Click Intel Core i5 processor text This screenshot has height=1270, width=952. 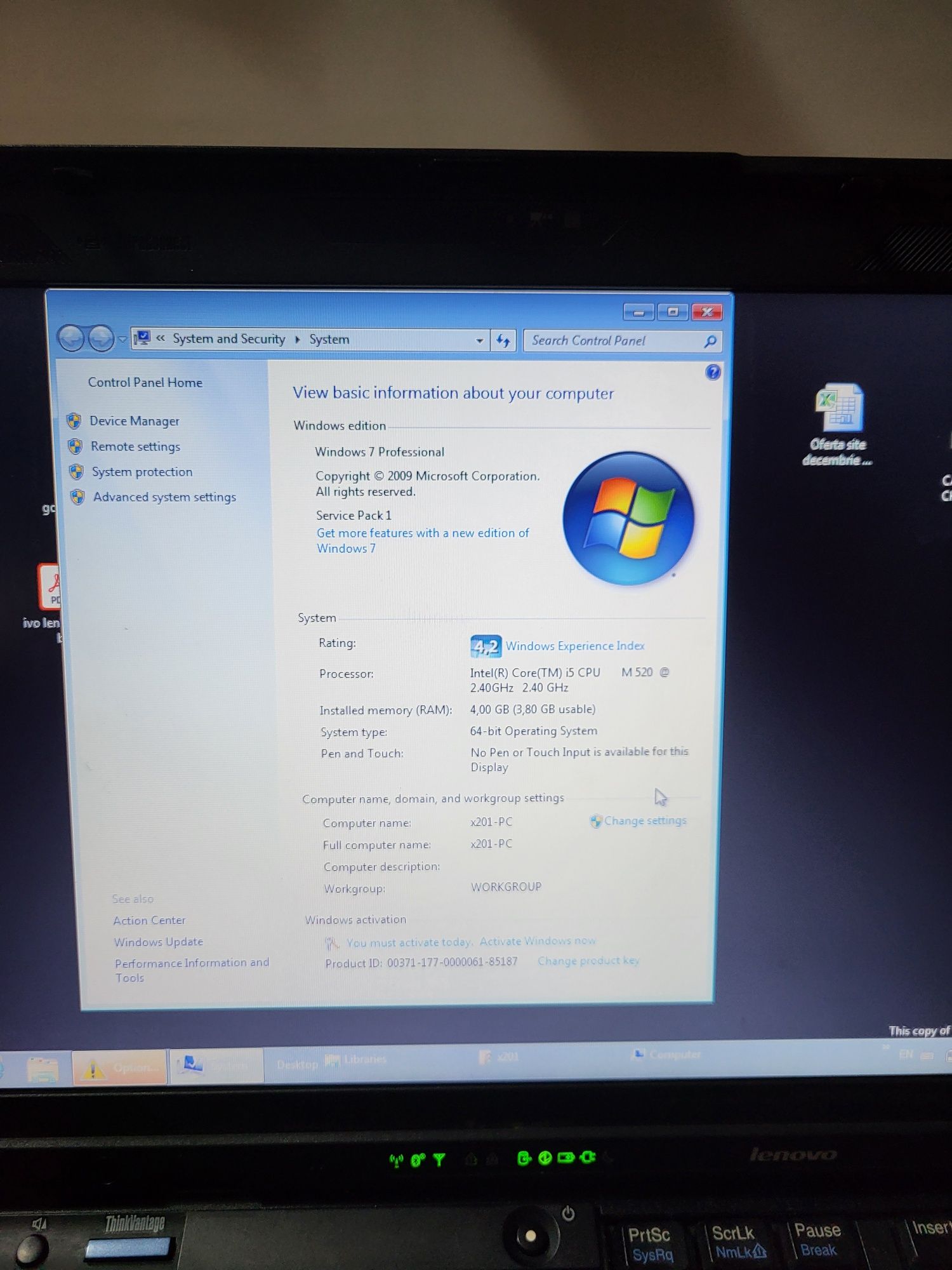[x=569, y=679]
